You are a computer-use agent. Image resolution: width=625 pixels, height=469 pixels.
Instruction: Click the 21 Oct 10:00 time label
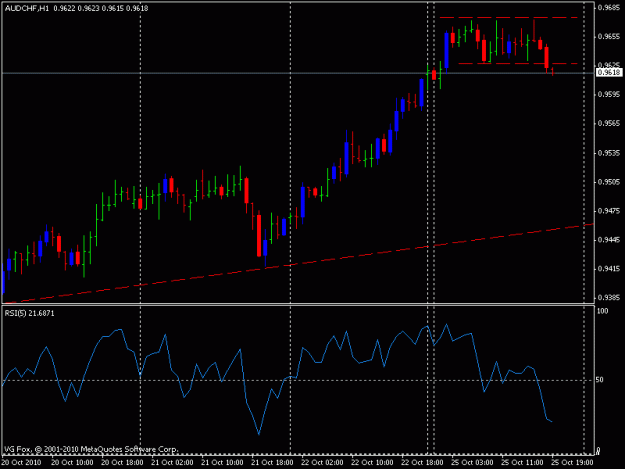click(222, 463)
